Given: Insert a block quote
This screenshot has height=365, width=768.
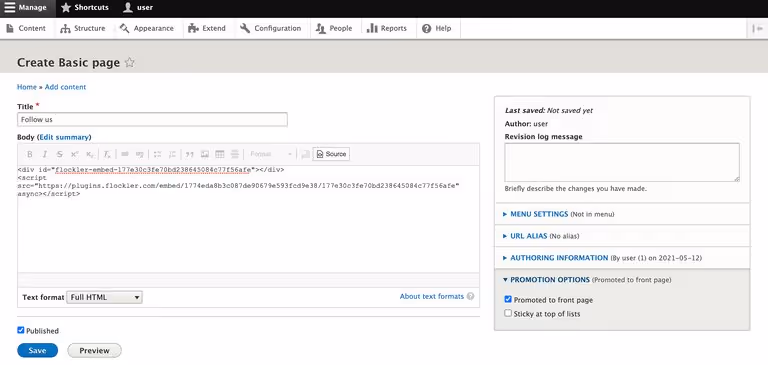Looking at the screenshot, I should point(190,154).
